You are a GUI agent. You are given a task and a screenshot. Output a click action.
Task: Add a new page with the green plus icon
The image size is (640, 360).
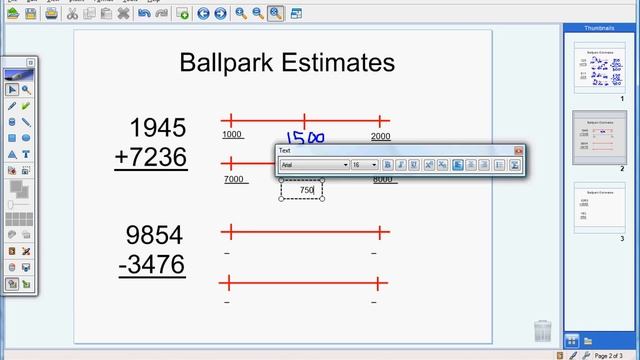click(182, 13)
